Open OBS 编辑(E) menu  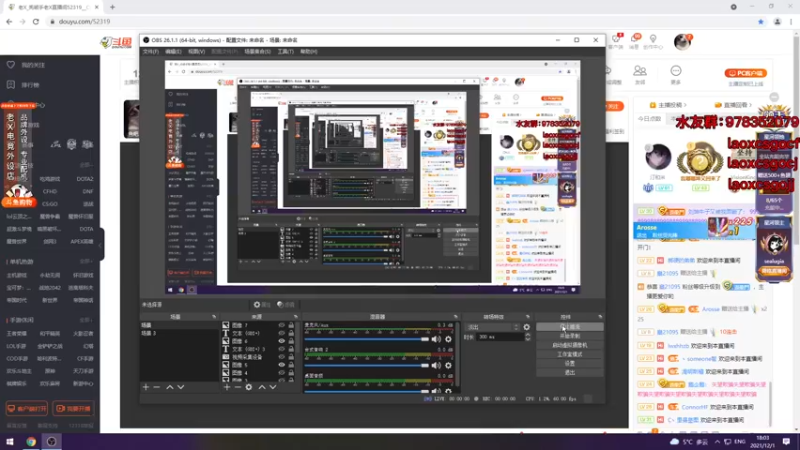pyautogui.click(x=173, y=52)
